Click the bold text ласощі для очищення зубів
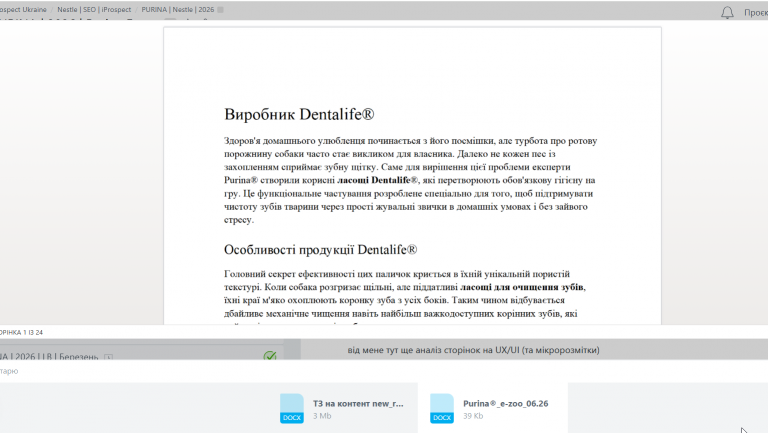 coord(522,287)
